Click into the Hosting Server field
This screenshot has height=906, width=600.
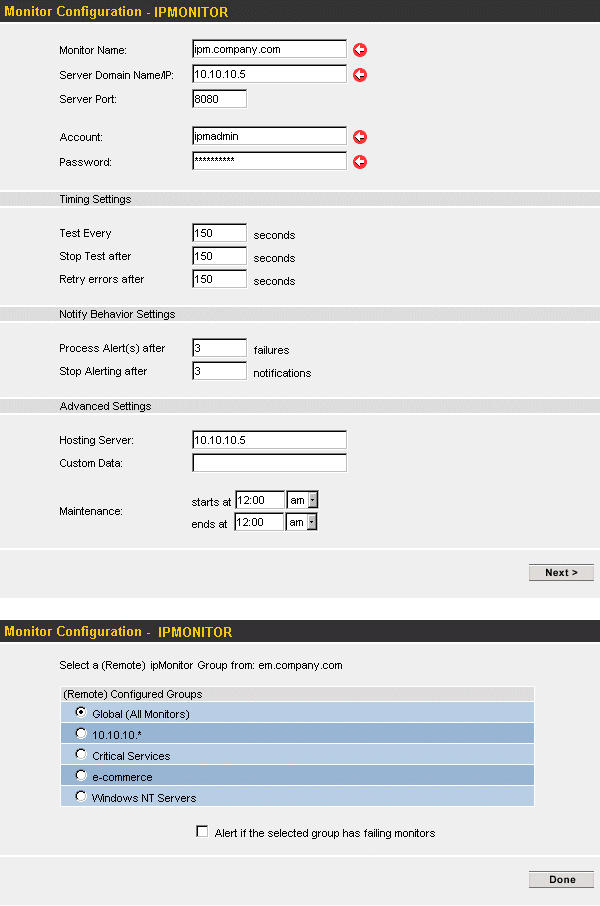[x=269, y=440]
